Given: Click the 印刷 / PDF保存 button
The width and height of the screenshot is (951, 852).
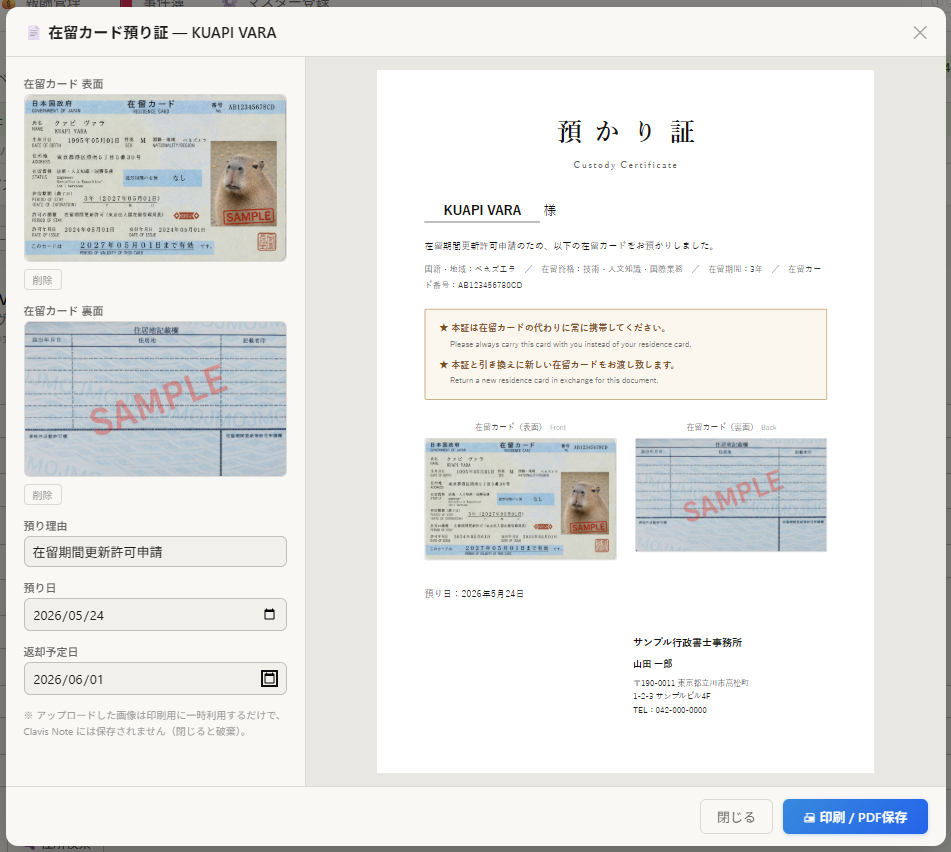Looking at the screenshot, I should click(x=855, y=817).
